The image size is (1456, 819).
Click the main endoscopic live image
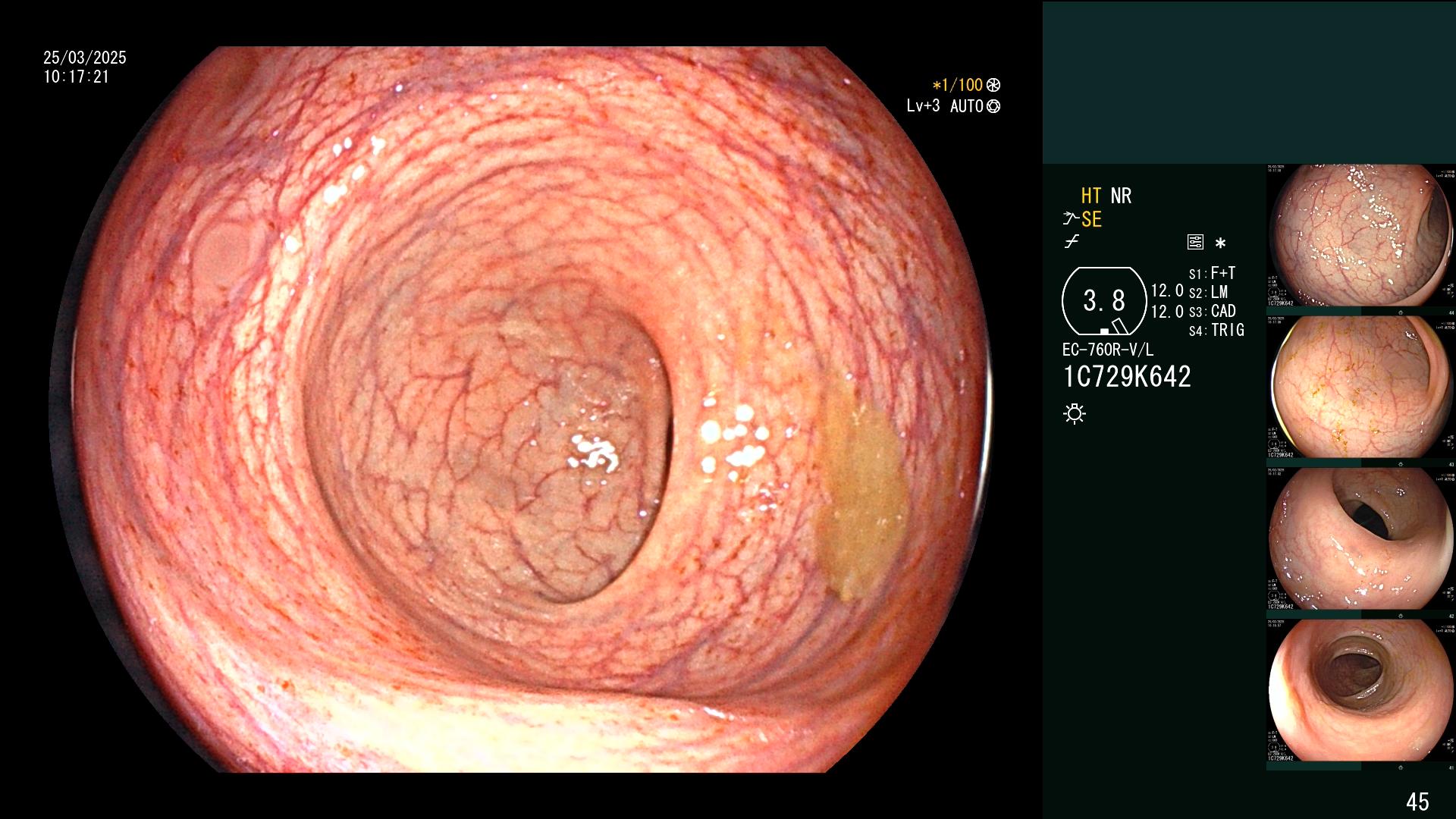pyautogui.click(x=520, y=409)
